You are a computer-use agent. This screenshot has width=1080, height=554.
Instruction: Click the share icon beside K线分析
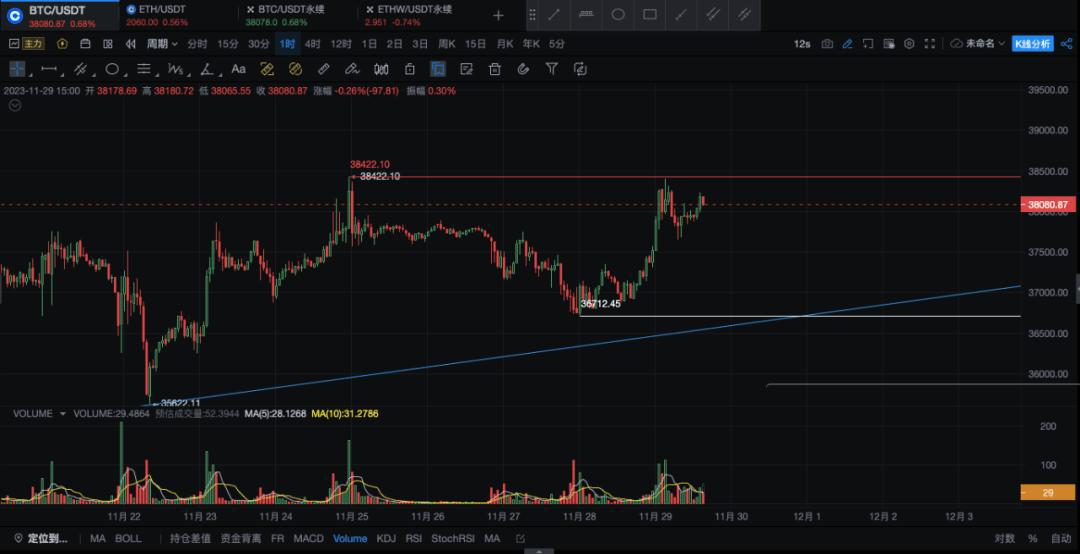tap(1065, 44)
